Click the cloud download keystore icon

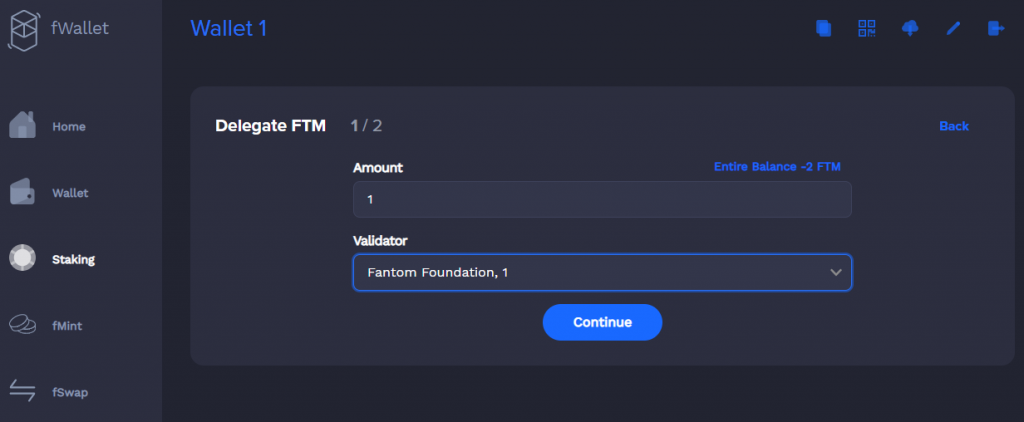pos(910,28)
